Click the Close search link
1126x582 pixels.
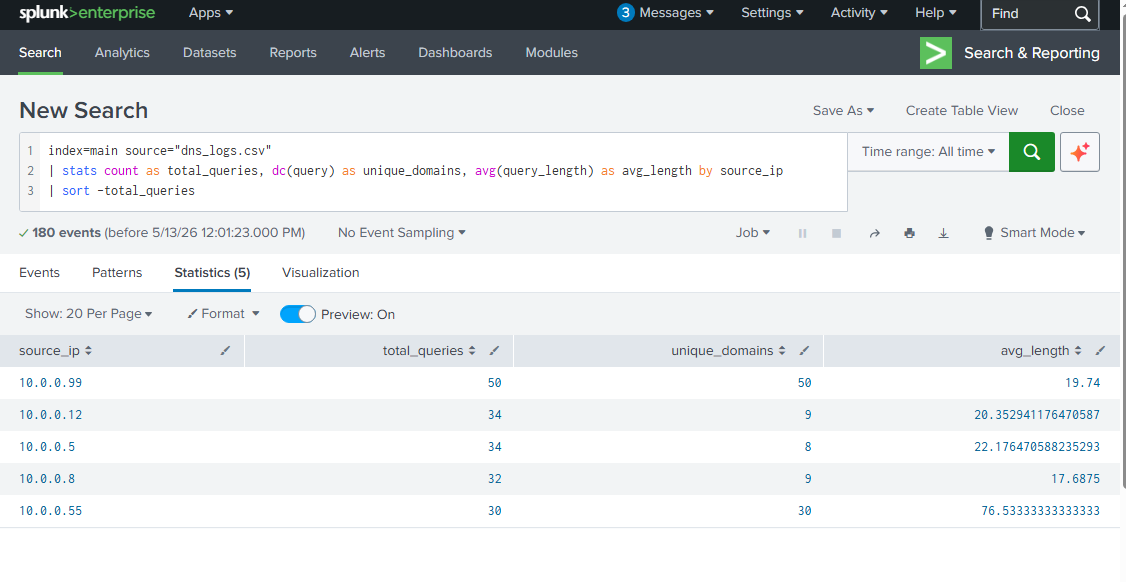point(1067,111)
